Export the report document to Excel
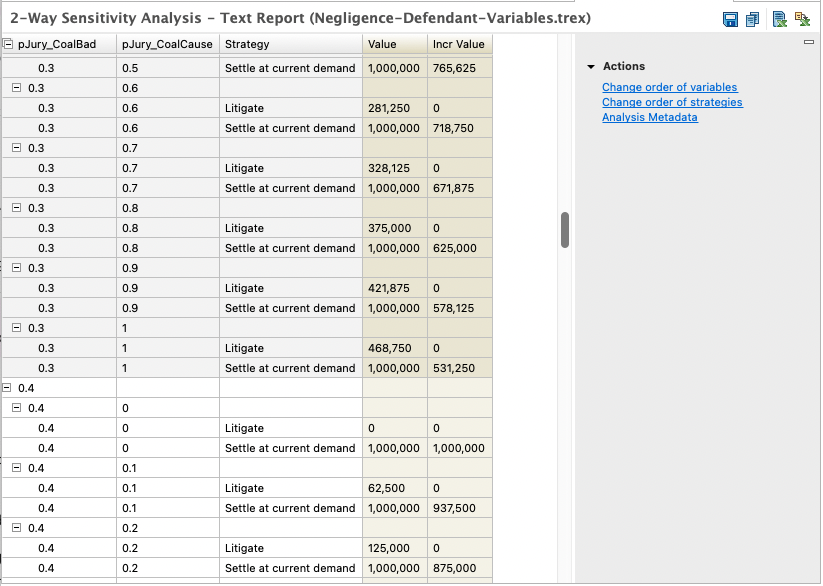Screen dimensions: 823x586 point(779,19)
